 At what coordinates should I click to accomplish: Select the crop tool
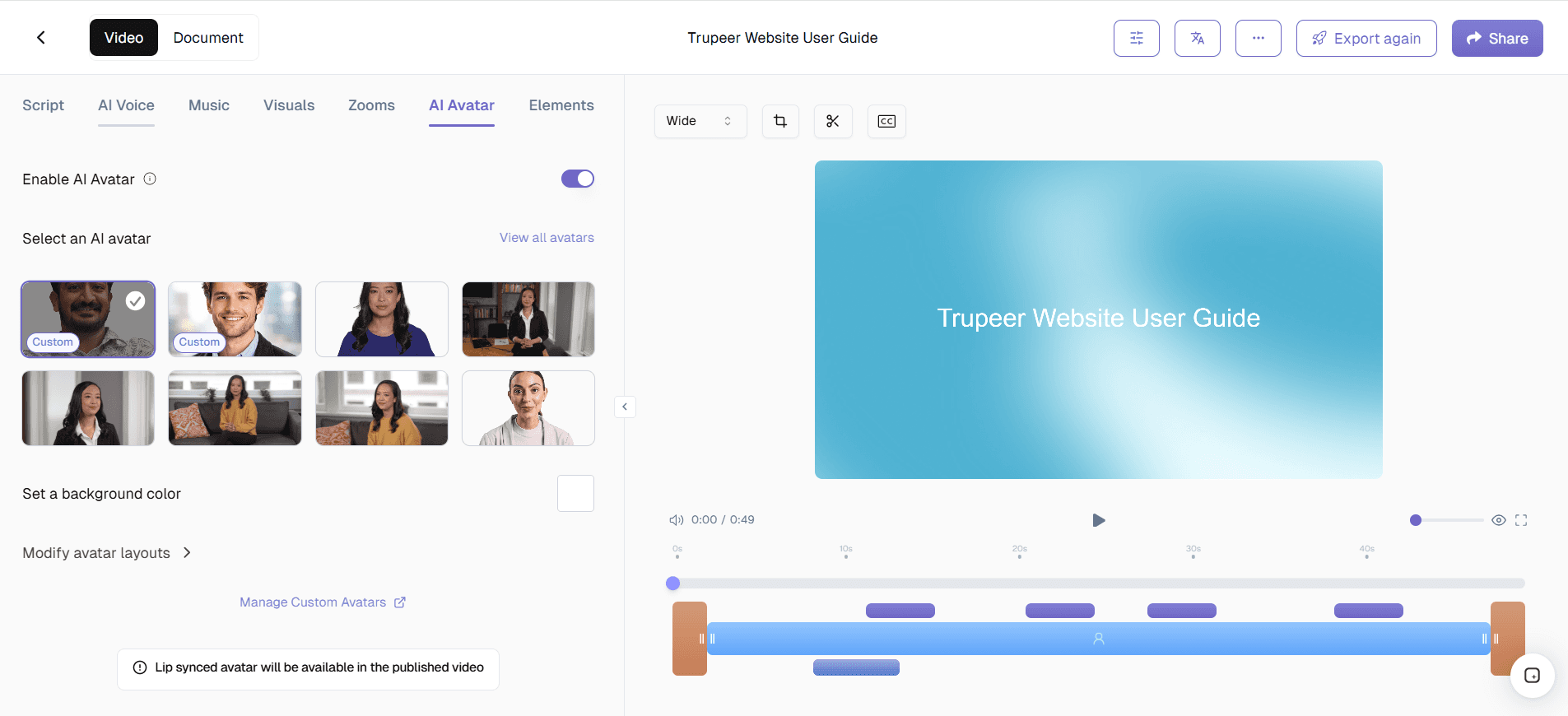[x=780, y=121]
